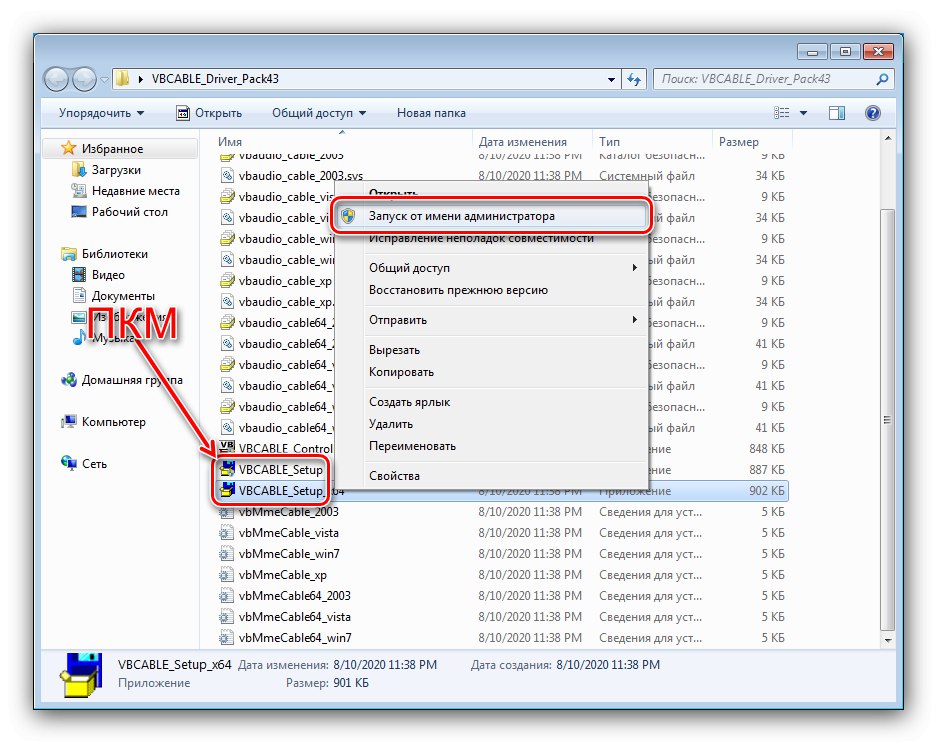Image resolution: width=937 pixels, height=743 pixels.
Task: Select VBCABLE_Driver_Pack43 in the address path
Action: [215, 79]
